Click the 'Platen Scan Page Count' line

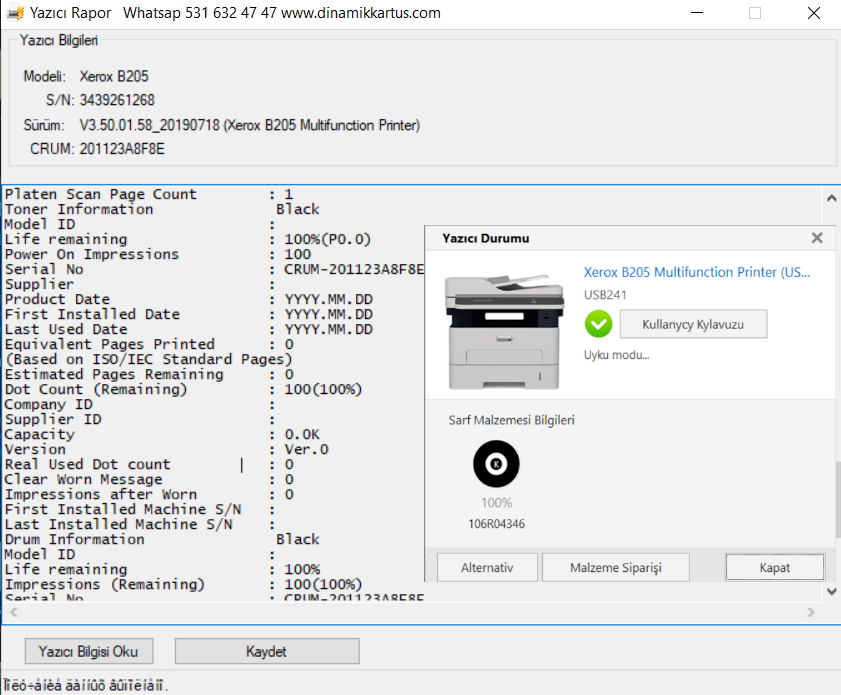tap(149, 194)
